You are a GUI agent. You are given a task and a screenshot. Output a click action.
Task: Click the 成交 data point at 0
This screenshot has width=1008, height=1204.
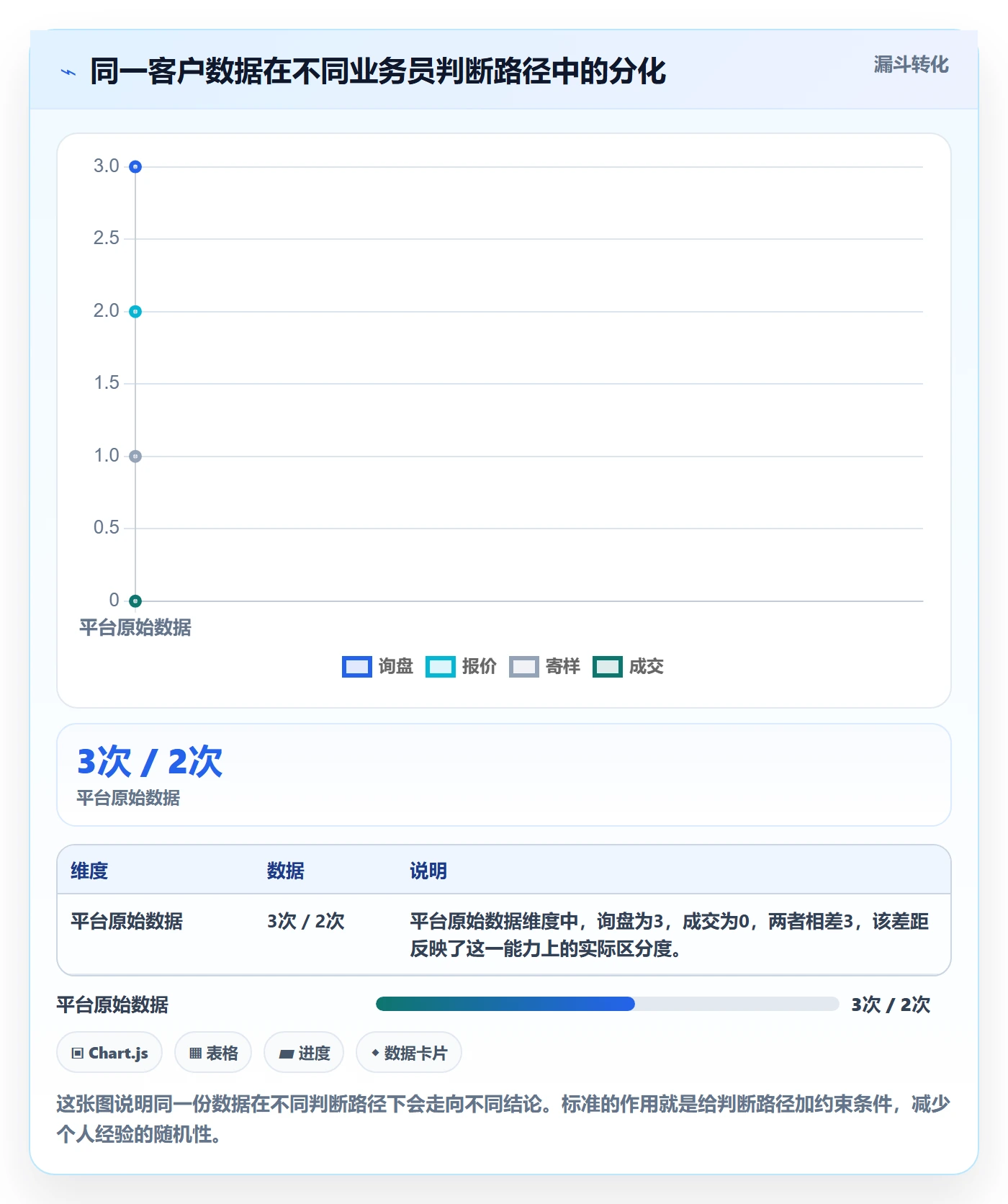135,601
